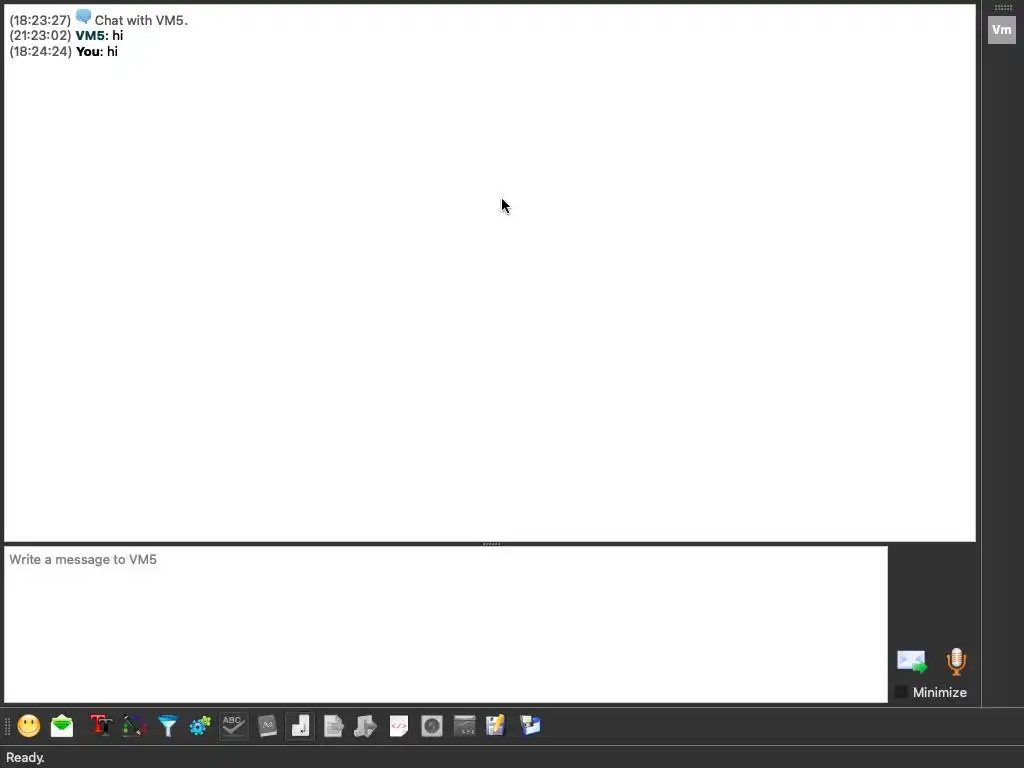Click the gray console window icon
This screenshot has width=1024, height=768.
465,726
